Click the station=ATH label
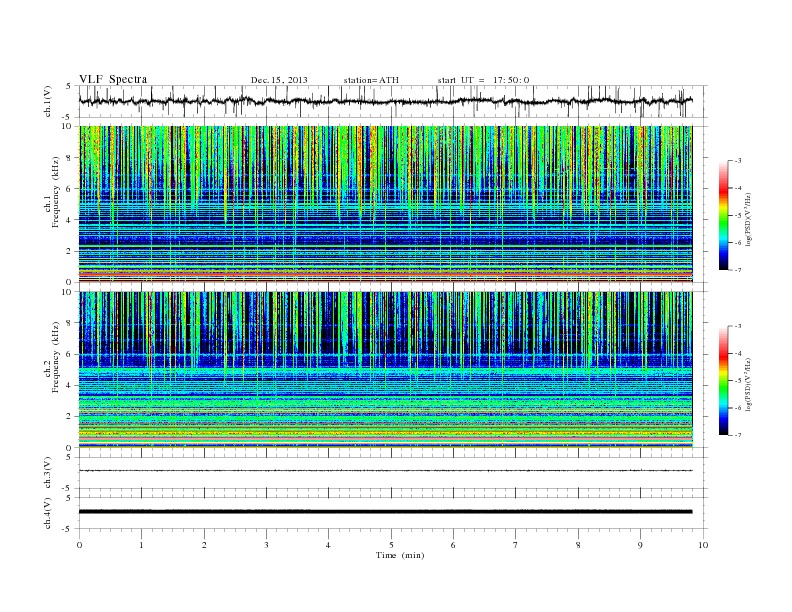Image resolution: width=792 pixels, height=612 pixels. coord(371,80)
